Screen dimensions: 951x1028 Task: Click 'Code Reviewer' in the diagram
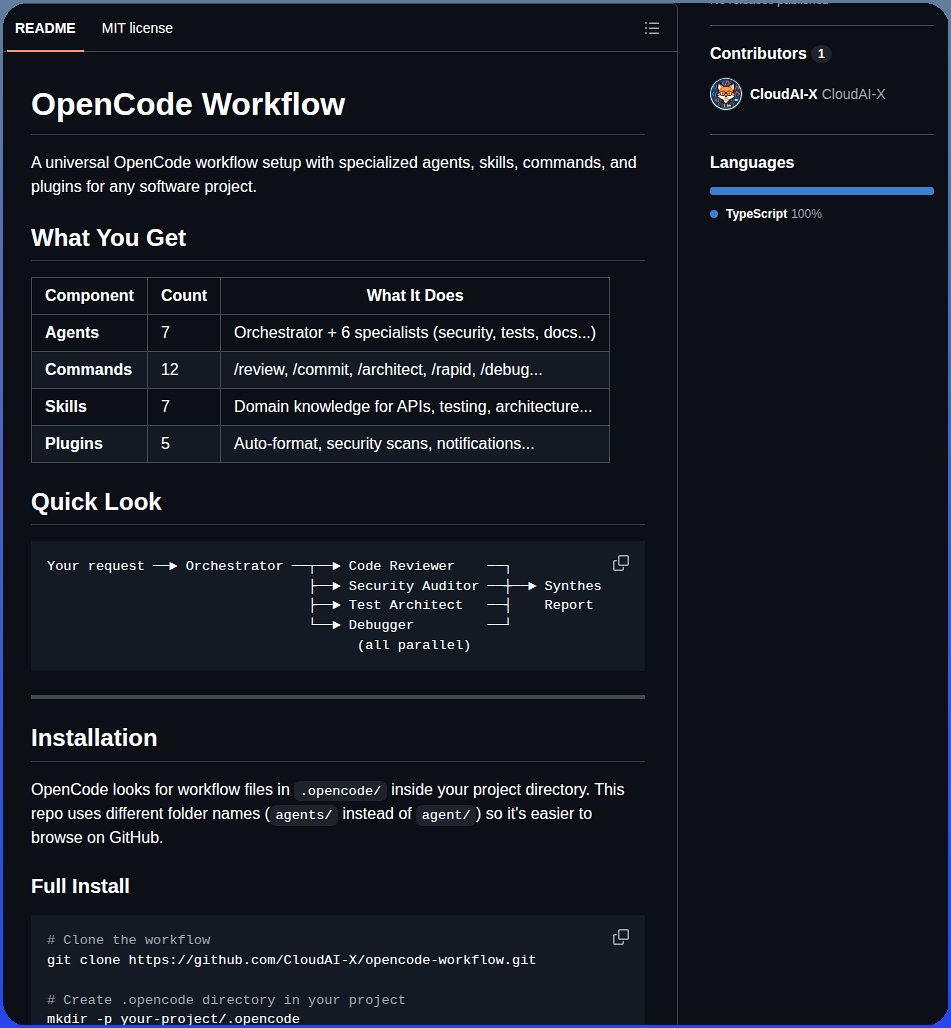pos(401,566)
